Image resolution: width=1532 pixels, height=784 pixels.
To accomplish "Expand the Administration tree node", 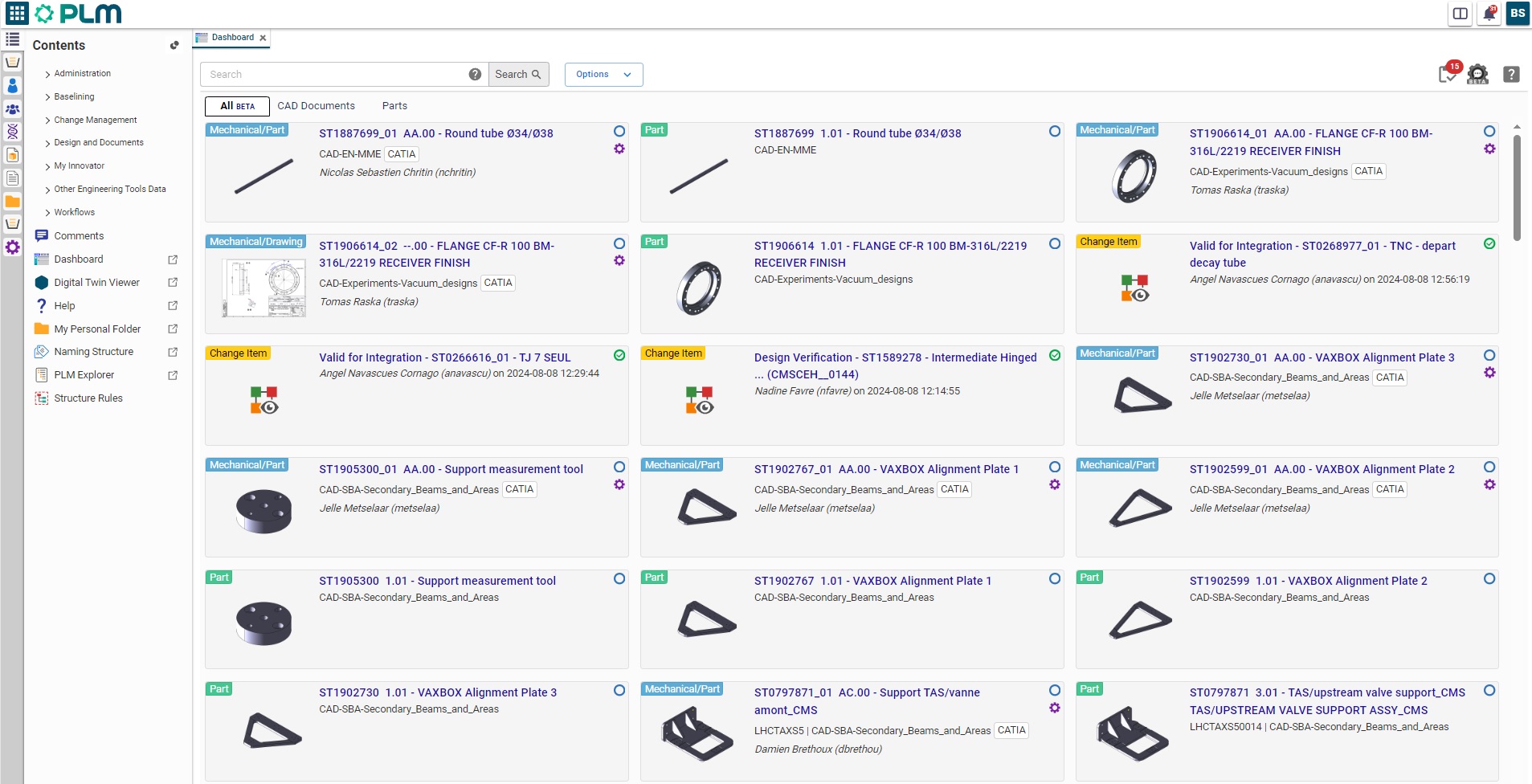I will (x=48, y=74).
